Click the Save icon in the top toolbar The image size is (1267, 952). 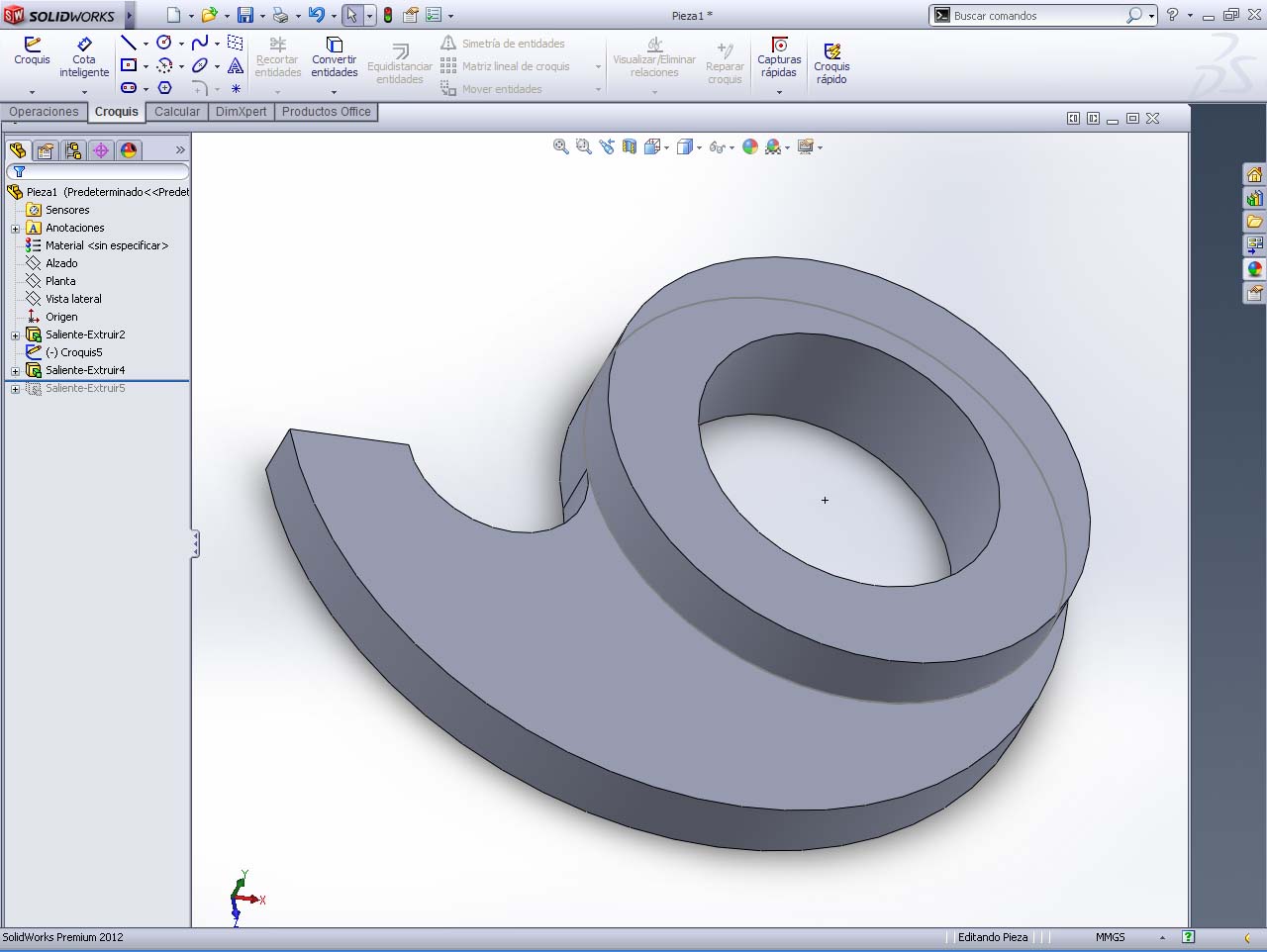pyautogui.click(x=245, y=15)
